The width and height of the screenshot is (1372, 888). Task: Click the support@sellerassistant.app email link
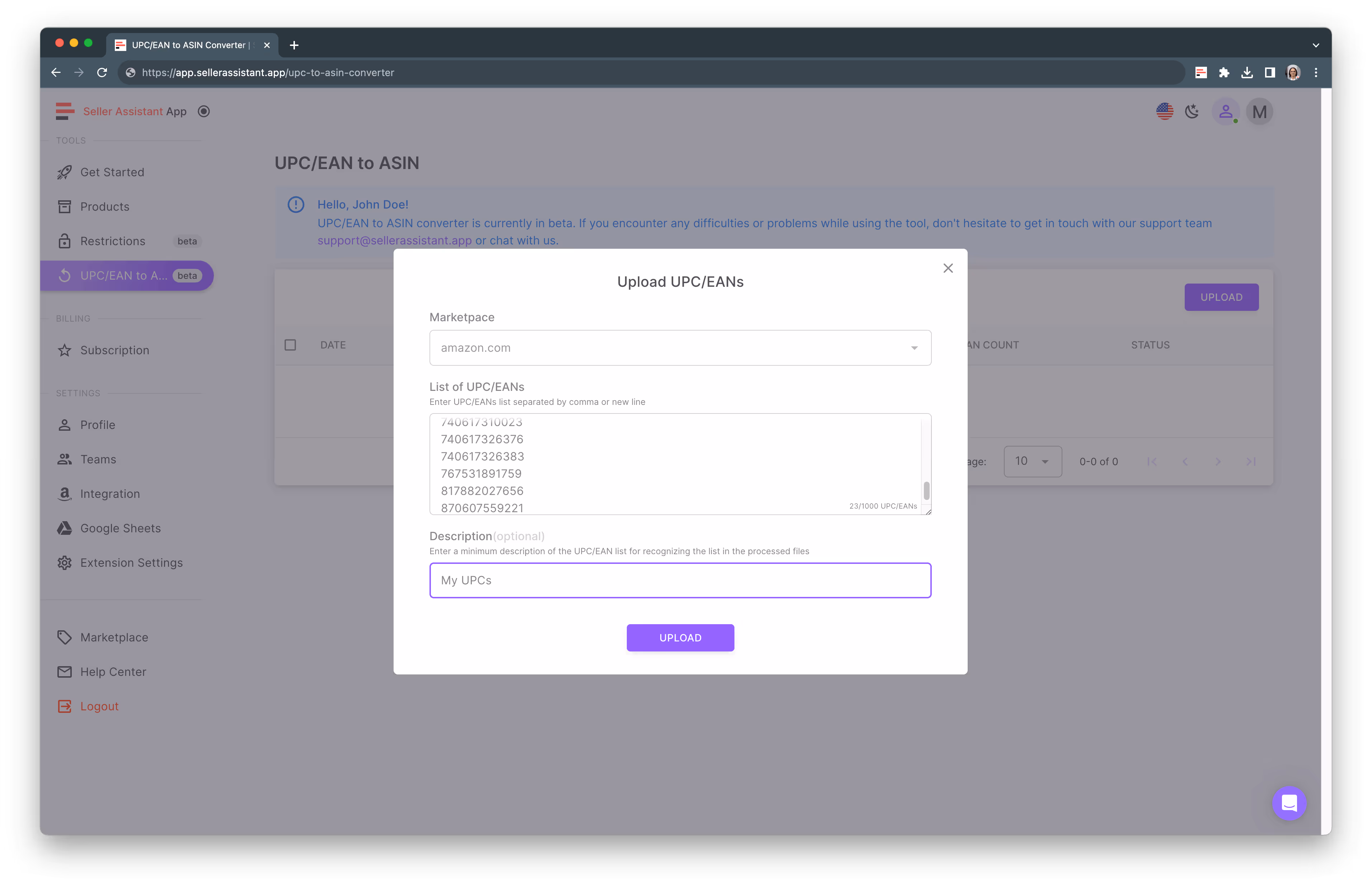coord(394,240)
